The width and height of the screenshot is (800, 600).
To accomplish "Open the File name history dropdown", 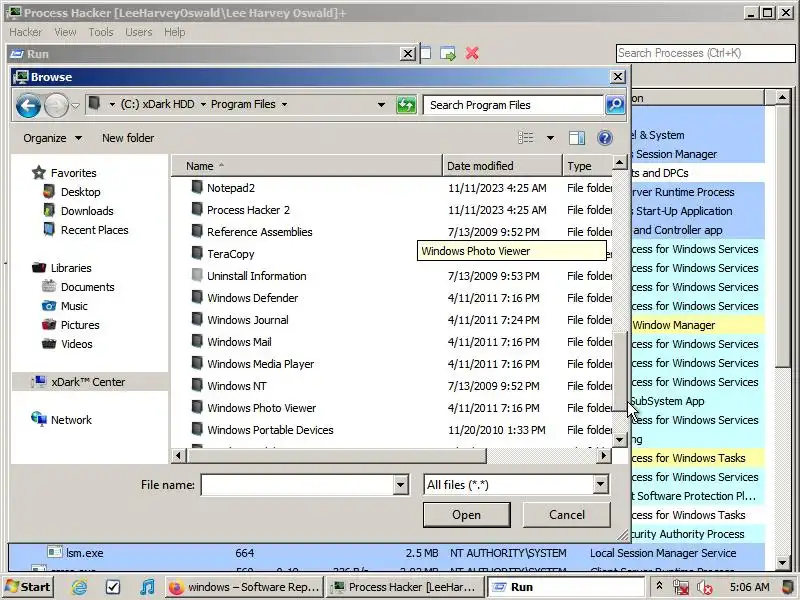I will (x=401, y=485).
